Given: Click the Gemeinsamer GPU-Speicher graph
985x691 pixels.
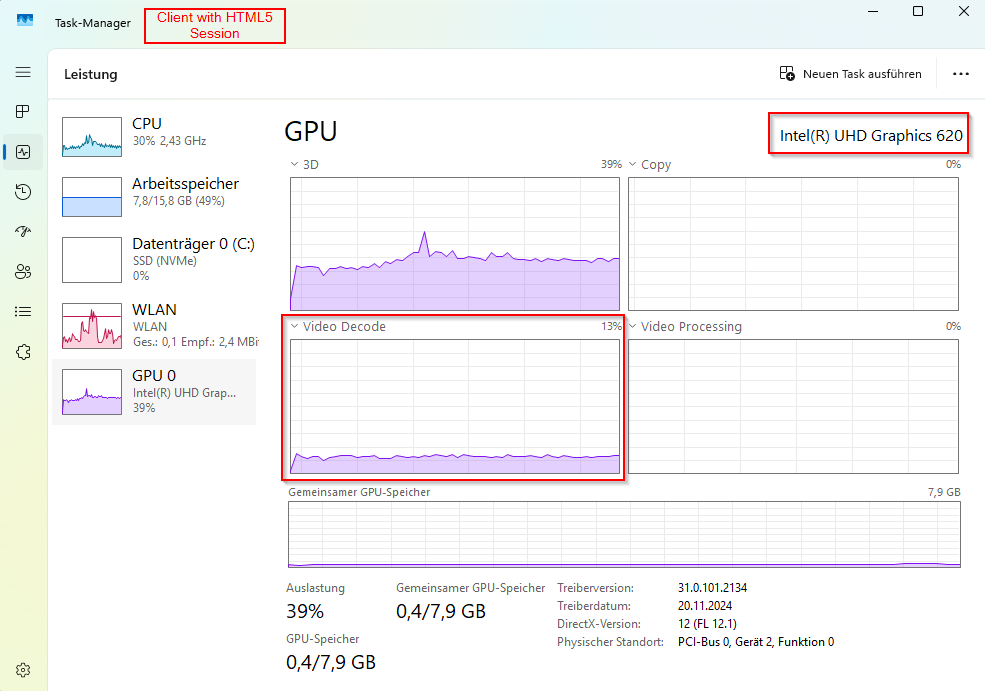Looking at the screenshot, I should (x=624, y=535).
